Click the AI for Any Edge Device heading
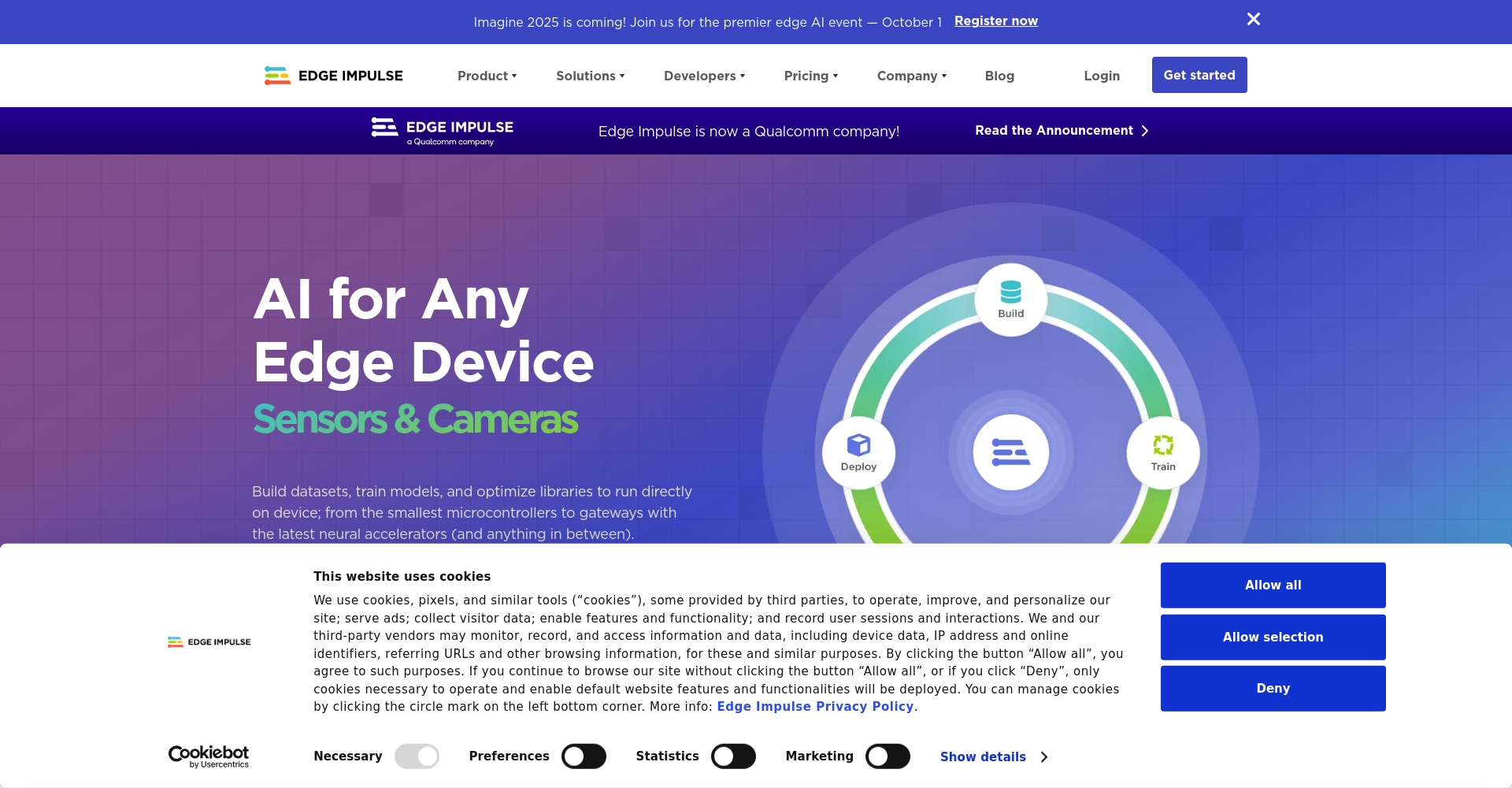Screen dimensions: 1512x788 click(x=424, y=330)
